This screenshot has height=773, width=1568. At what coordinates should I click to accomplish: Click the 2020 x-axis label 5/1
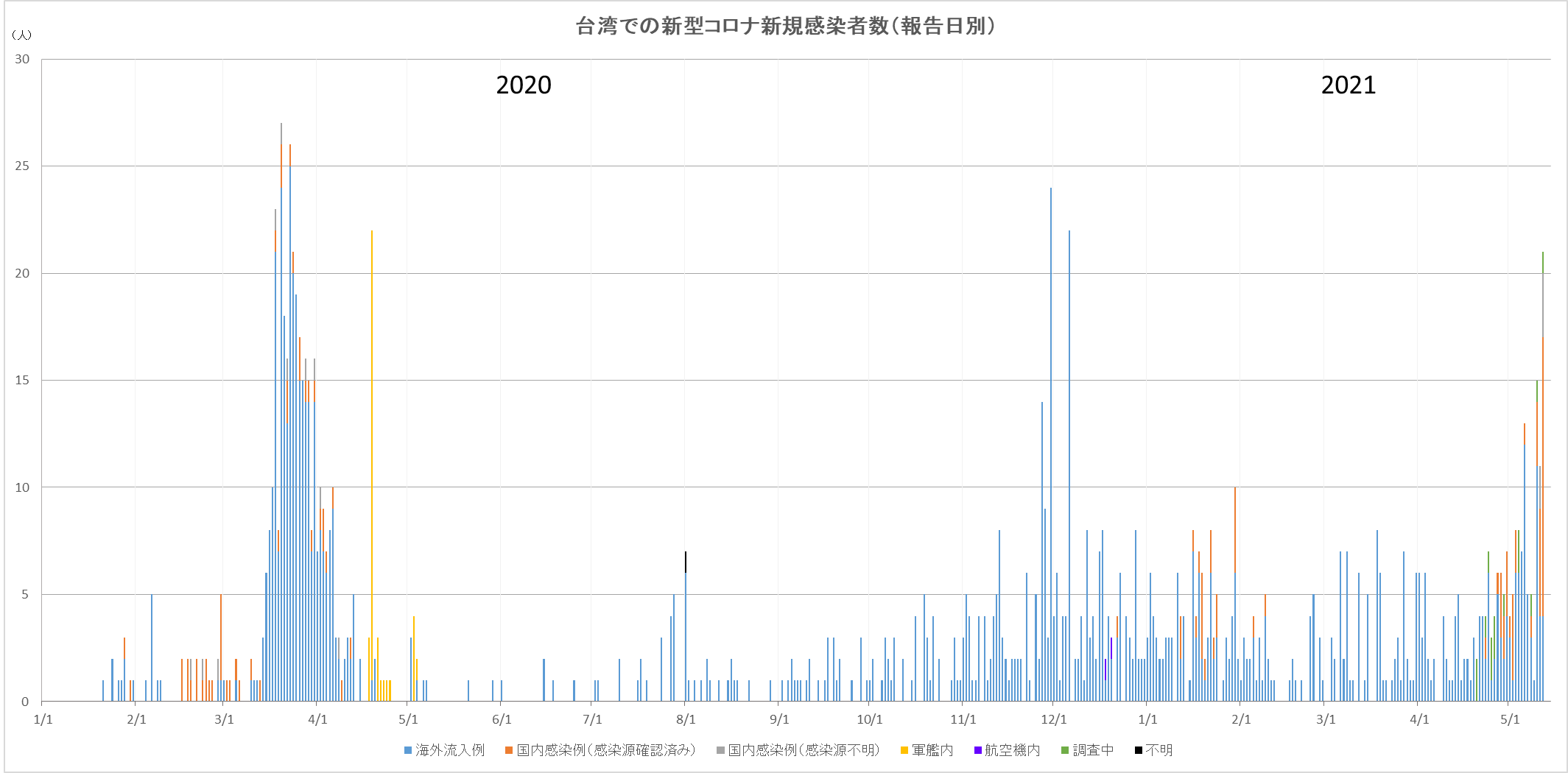click(x=408, y=719)
